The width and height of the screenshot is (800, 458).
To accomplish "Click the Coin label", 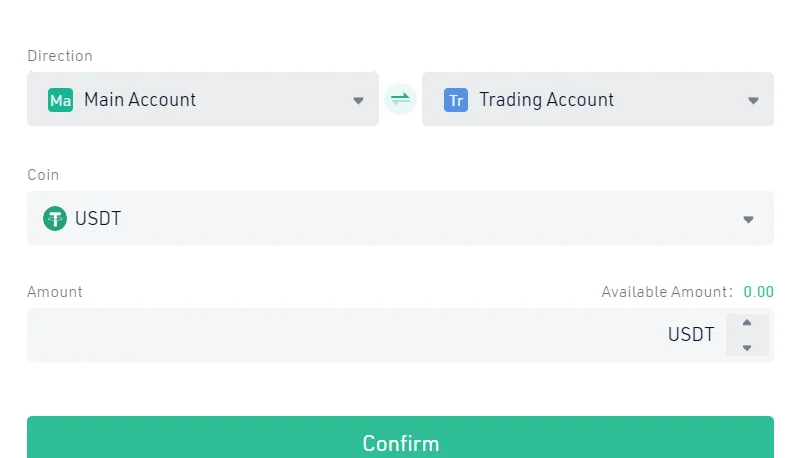I will tap(43, 175).
